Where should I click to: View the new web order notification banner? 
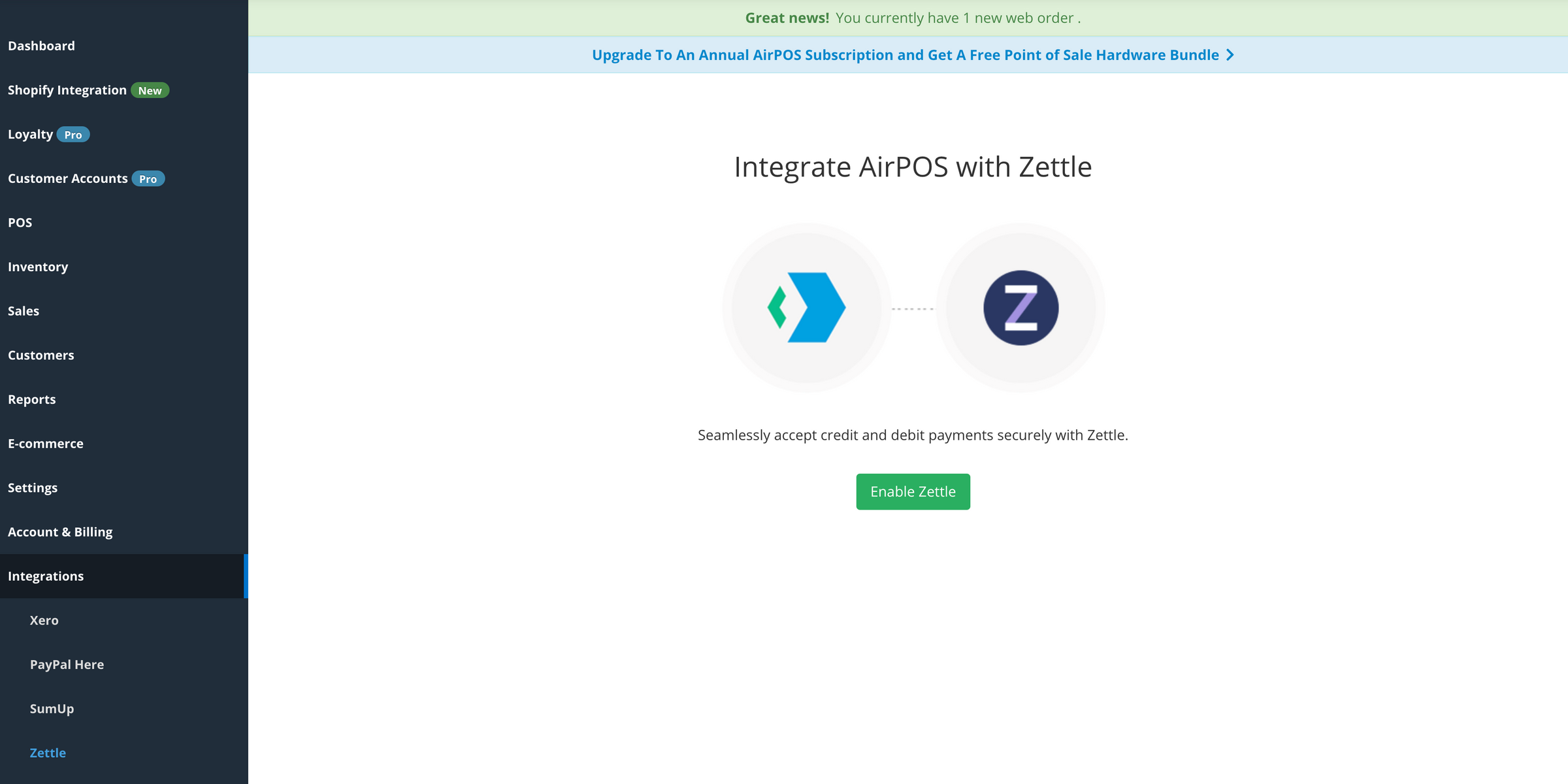tap(912, 18)
